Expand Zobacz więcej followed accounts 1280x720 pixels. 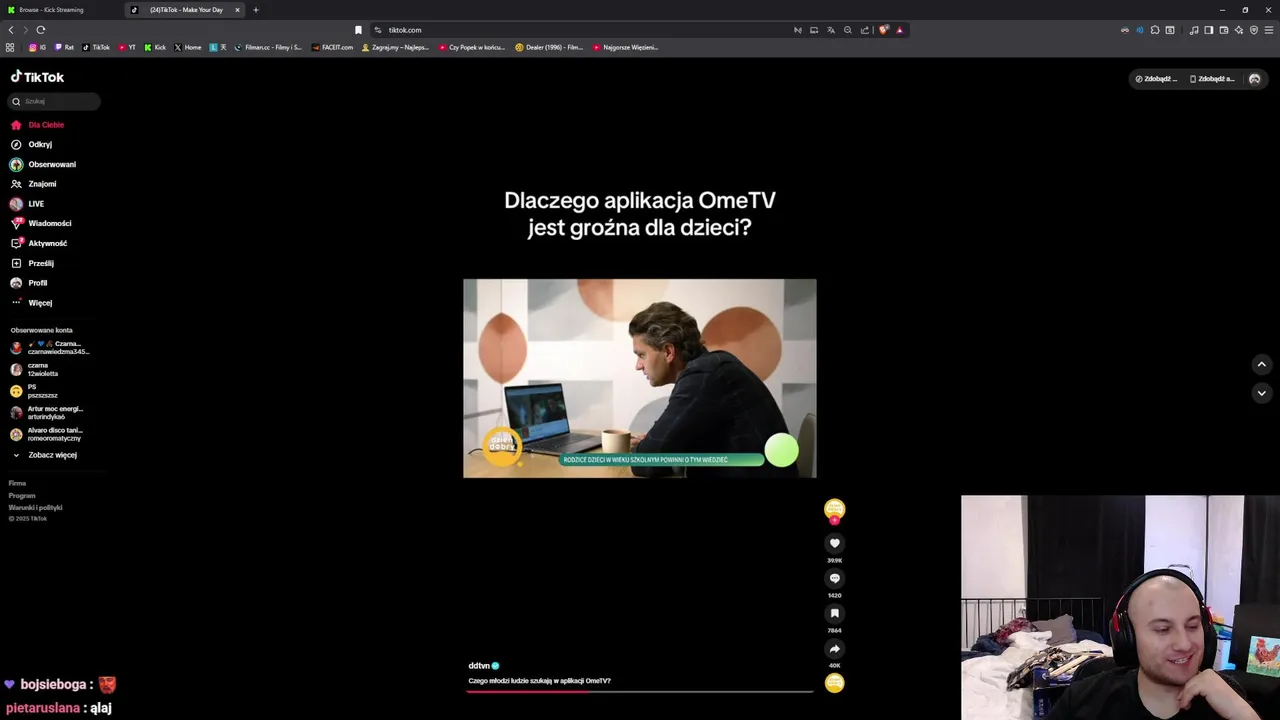coord(44,455)
